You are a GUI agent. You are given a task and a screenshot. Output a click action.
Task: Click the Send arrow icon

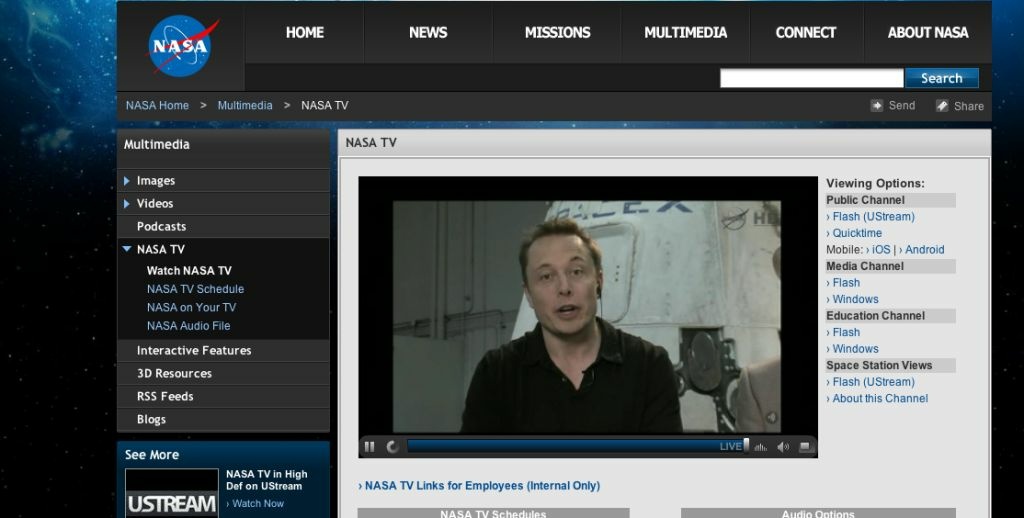pos(876,105)
